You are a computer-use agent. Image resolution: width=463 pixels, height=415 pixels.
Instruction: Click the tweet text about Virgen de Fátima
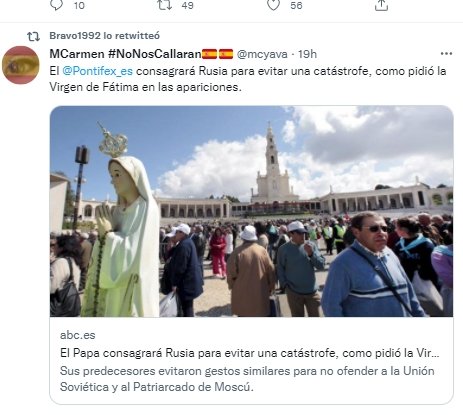(248, 79)
